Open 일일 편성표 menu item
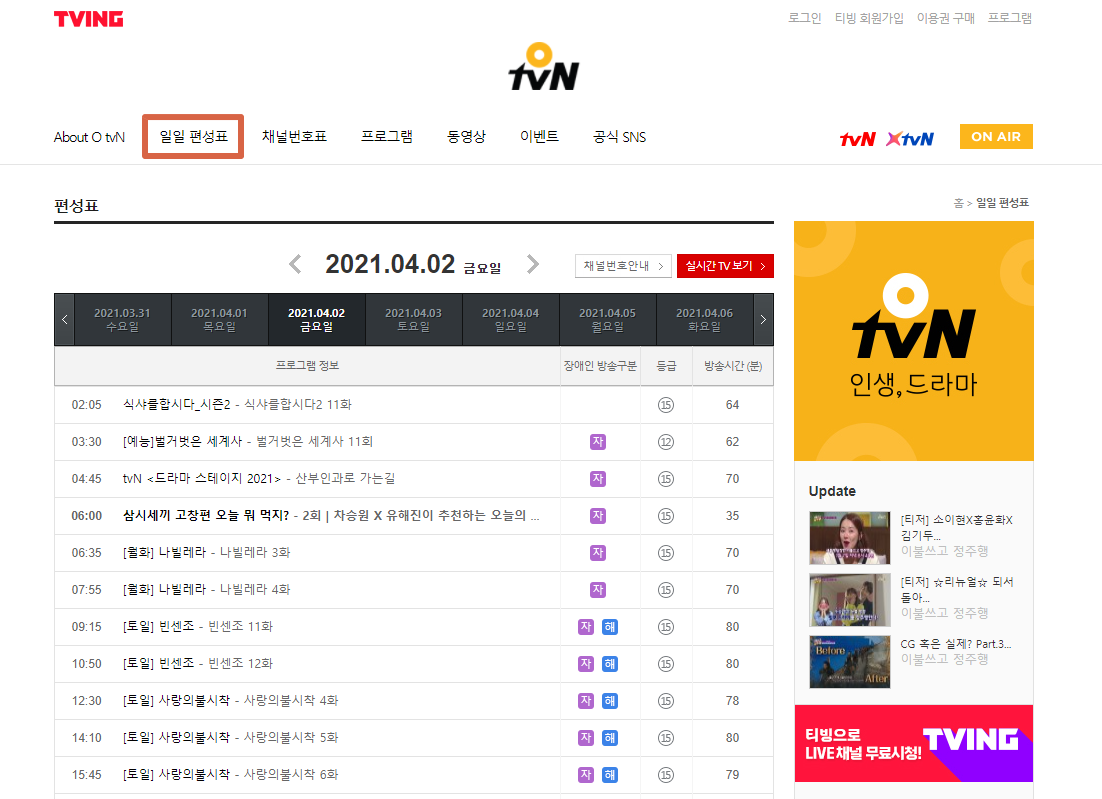Image resolution: width=1102 pixels, height=799 pixels. [x=193, y=136]
